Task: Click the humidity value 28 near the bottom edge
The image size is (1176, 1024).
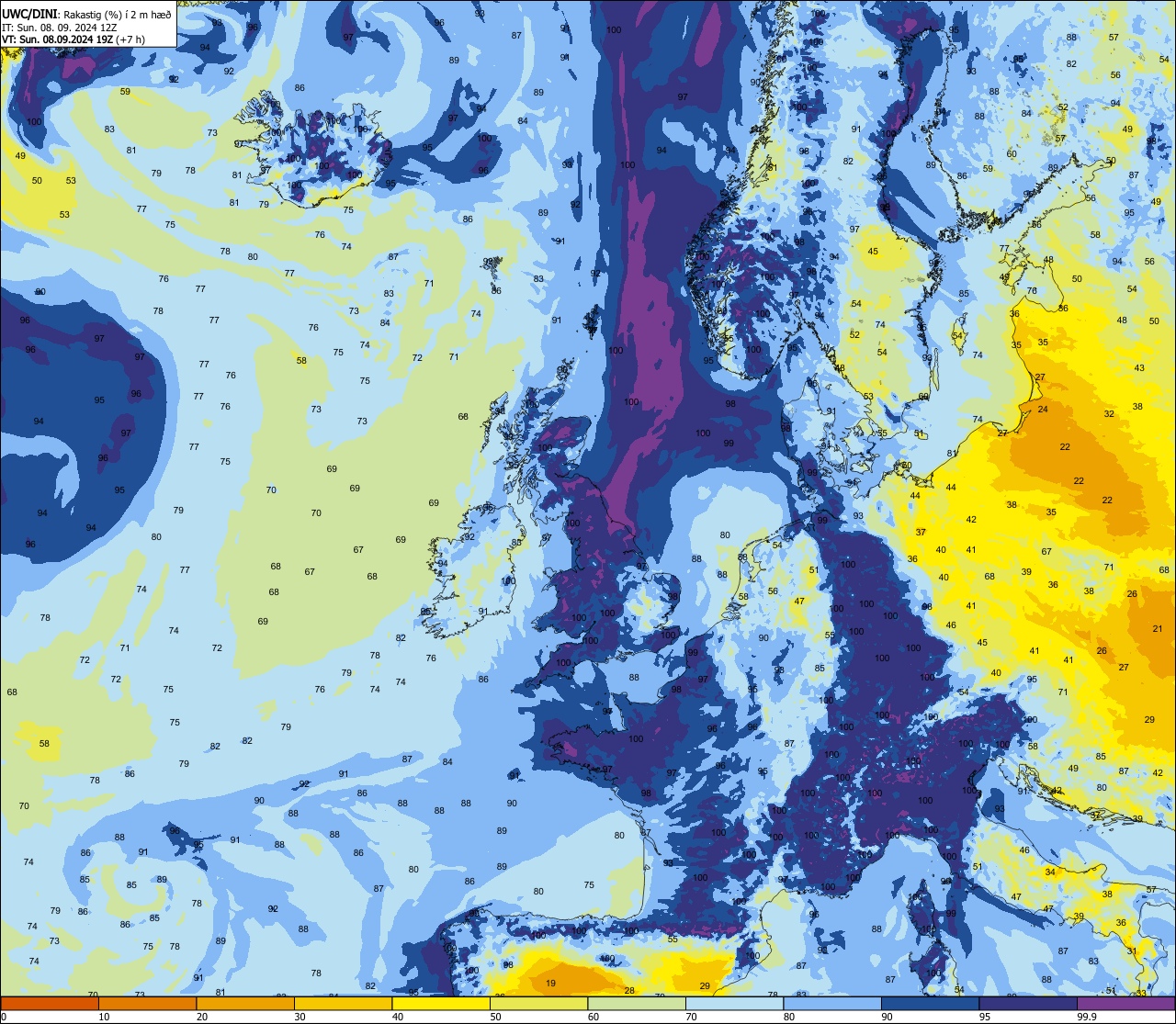Action: tap(629, 991)
